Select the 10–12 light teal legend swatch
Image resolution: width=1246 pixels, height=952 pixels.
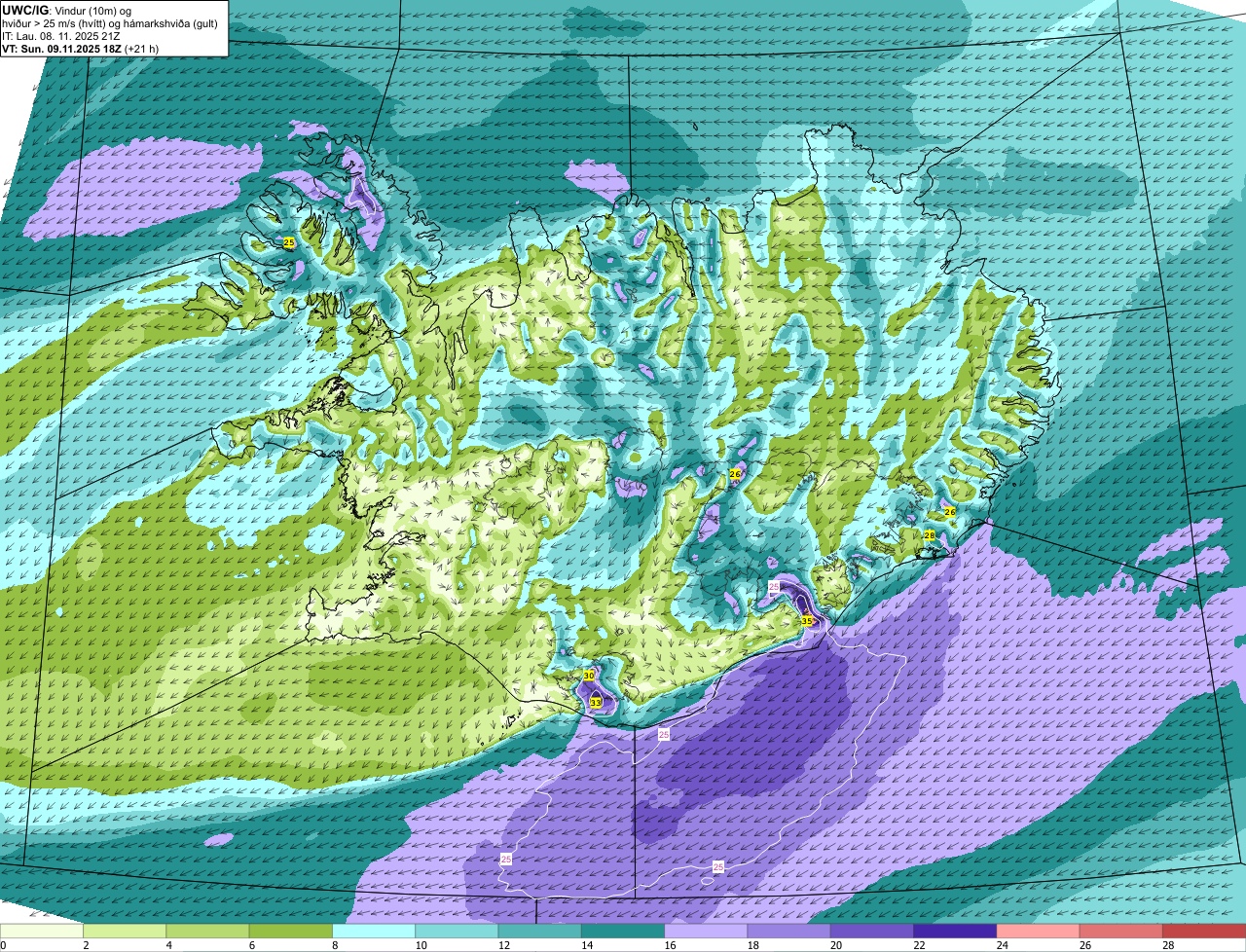coord(457,932)
